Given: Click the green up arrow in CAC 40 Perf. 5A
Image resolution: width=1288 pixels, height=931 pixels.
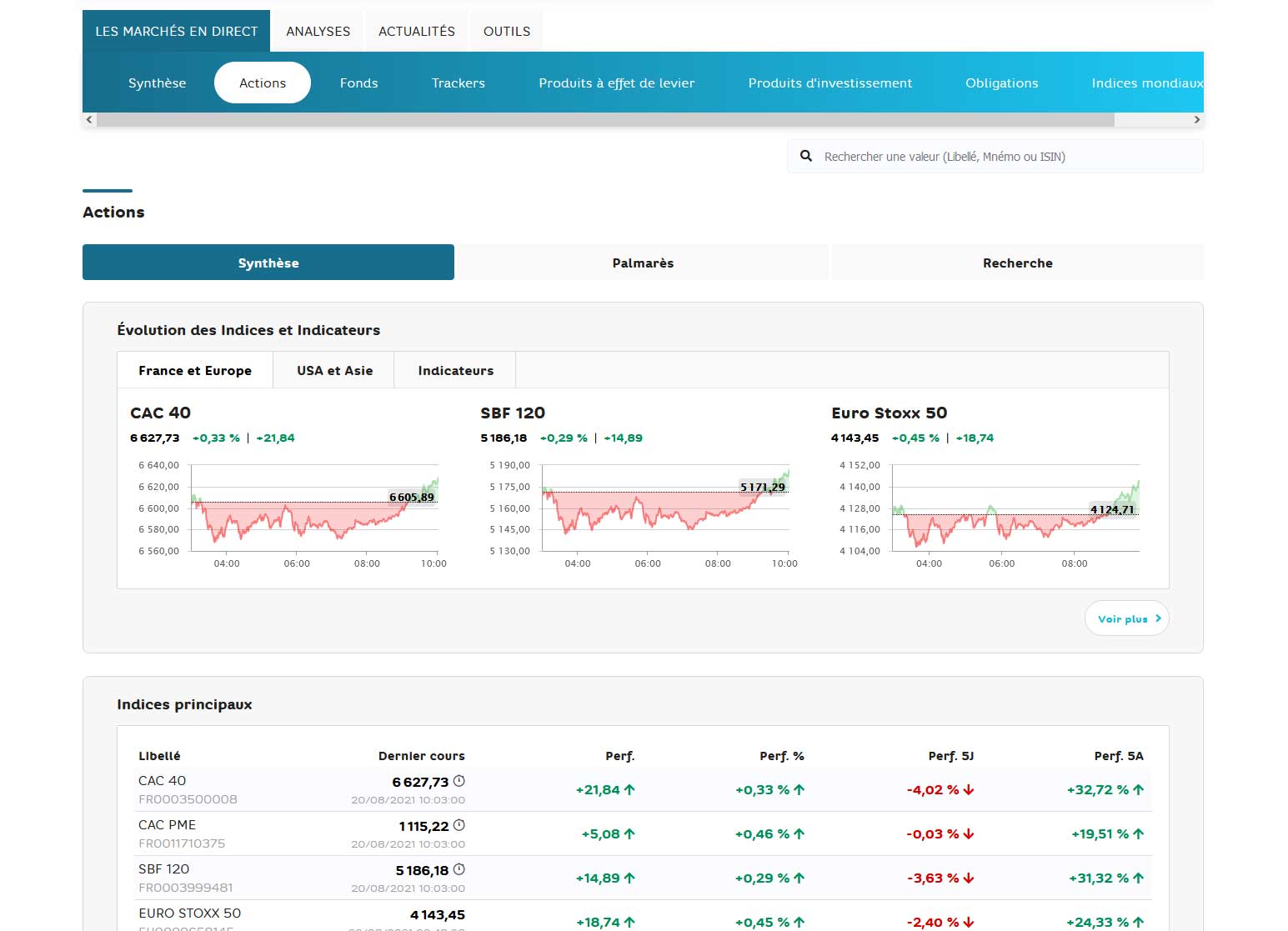Looking at the screenshot, I should [1139, 789].
